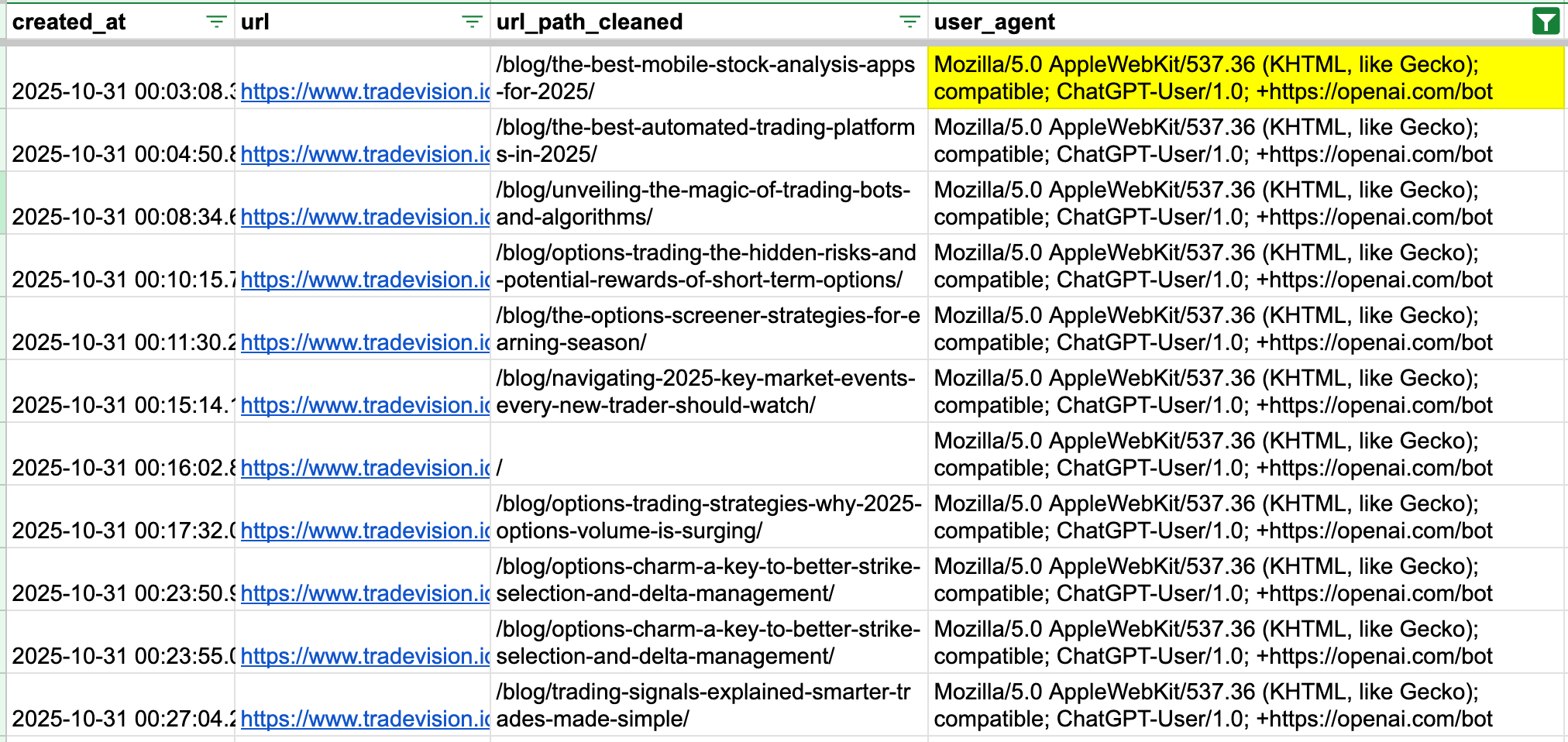Viewport: 1568px width, 742px height.
Task: Select user_agent cell in 00:11:30 row
Action: [x=1246, y=328]
